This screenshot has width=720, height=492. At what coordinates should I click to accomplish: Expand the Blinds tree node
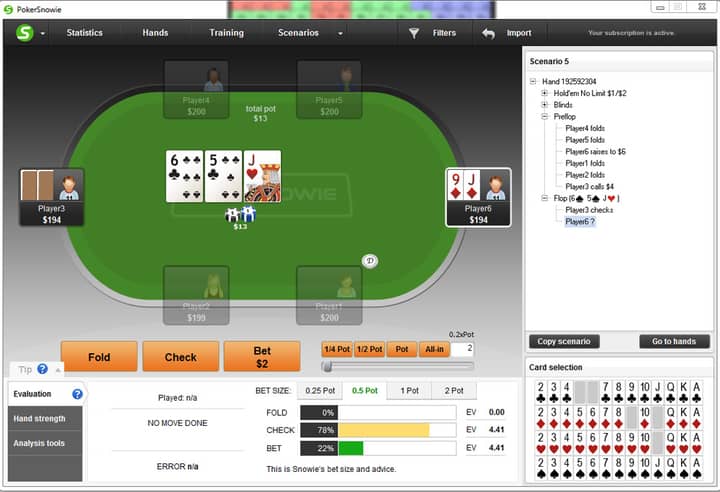(545, 105)
